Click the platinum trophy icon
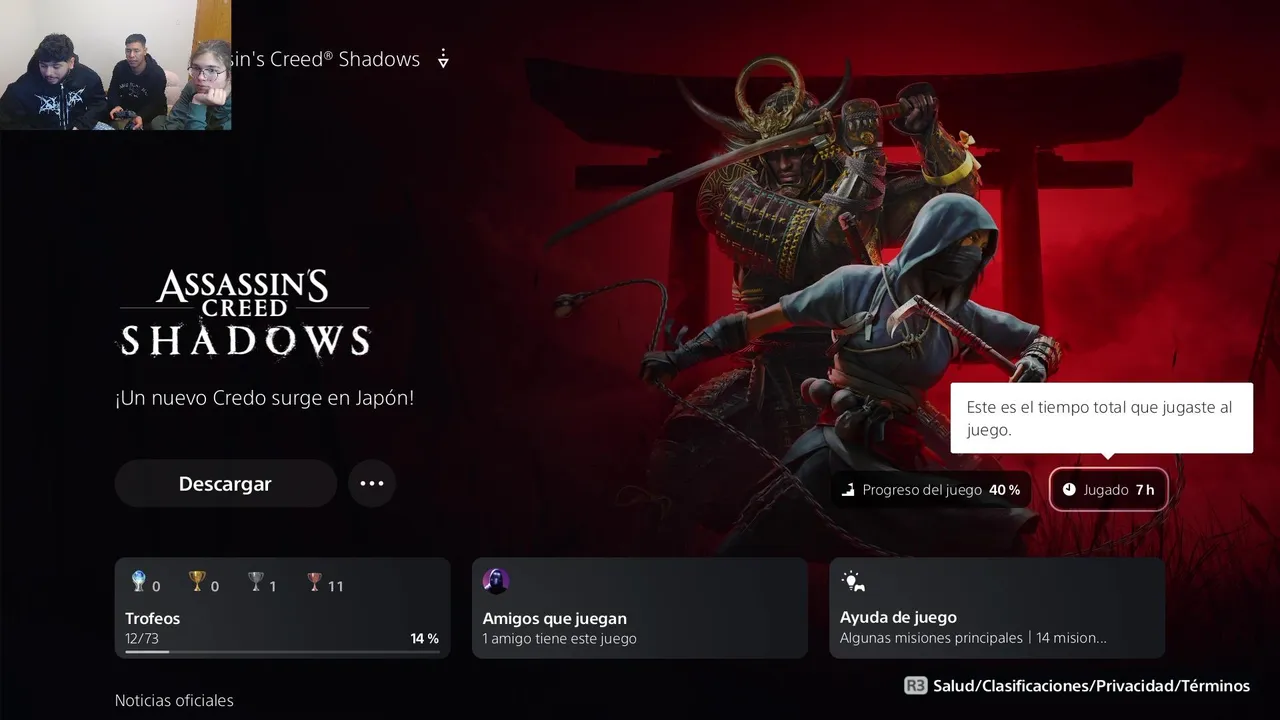The width and height of the screenshot is (1280, 720). click(139, 582)
